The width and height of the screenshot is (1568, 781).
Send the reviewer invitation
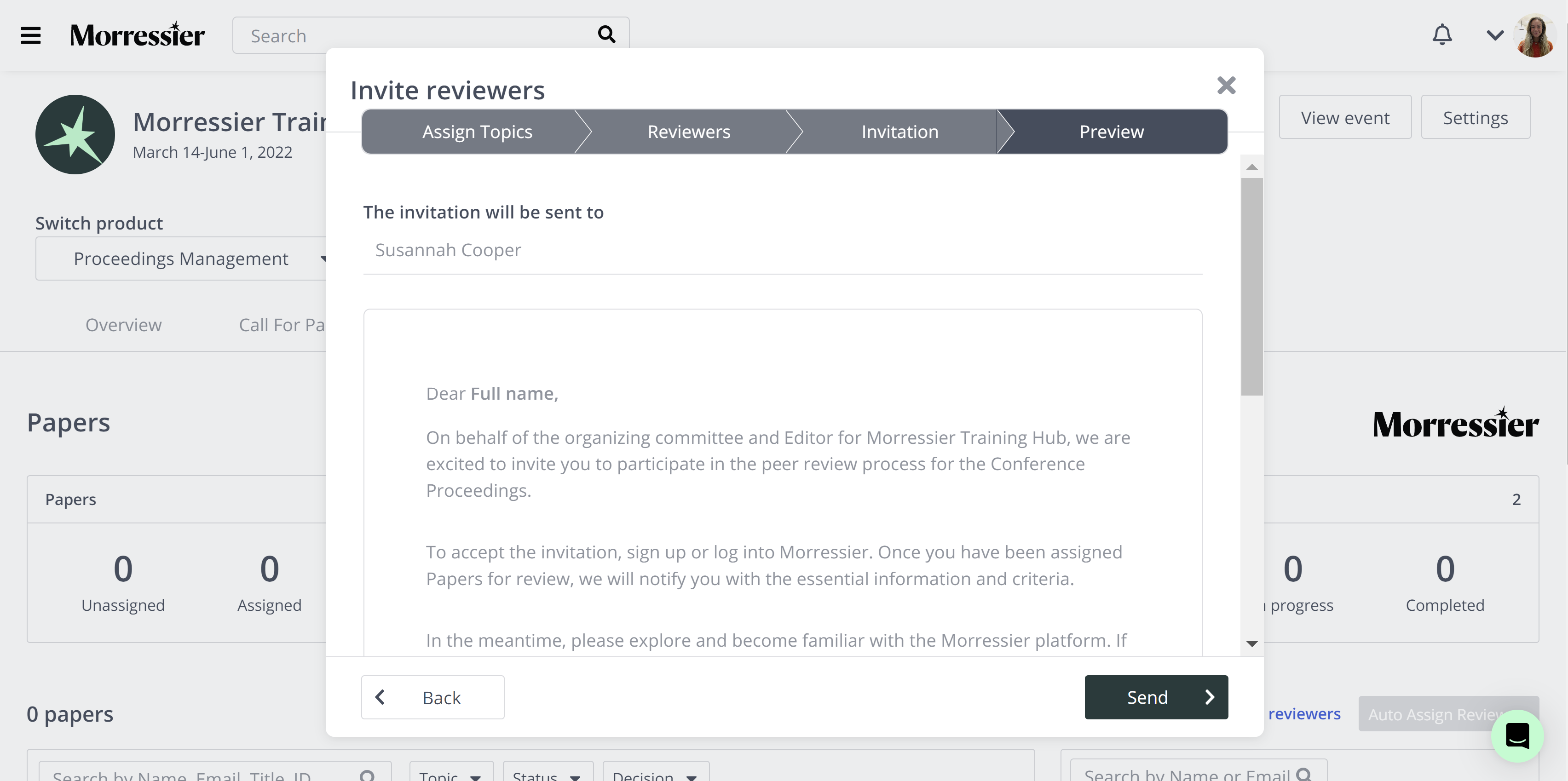pyautogui.click(x=1156, y=697)
